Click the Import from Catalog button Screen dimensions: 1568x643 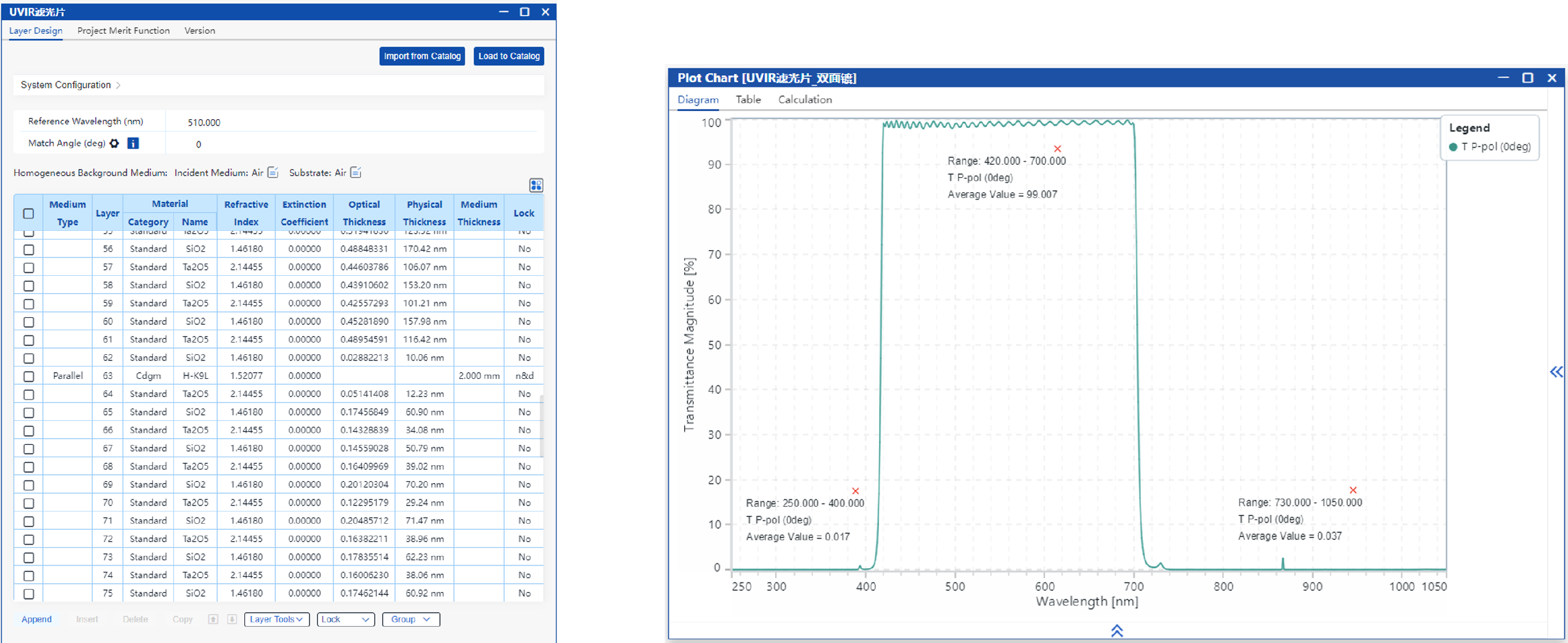422,56
